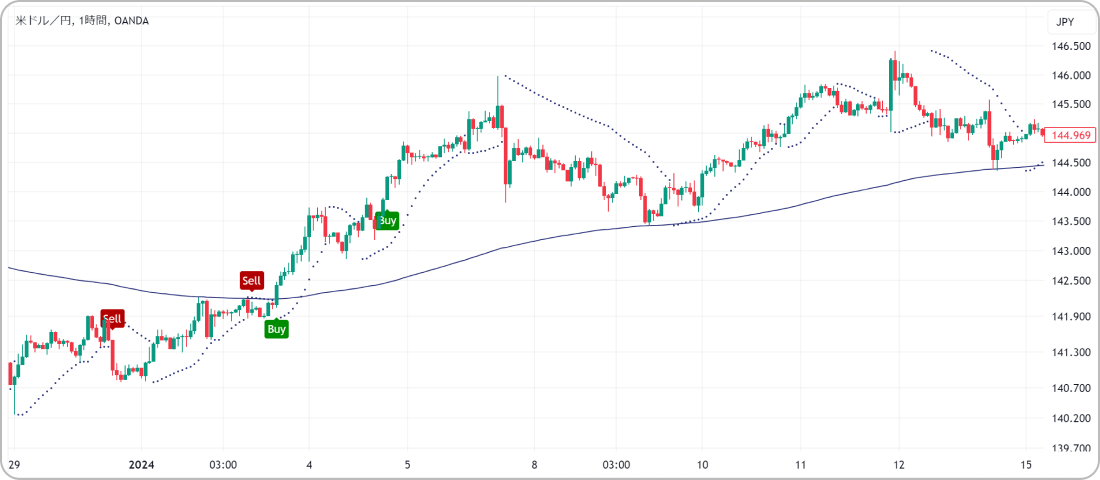
Task: Select the Buy signal marker near 143.500
Action: pos(388,220)
